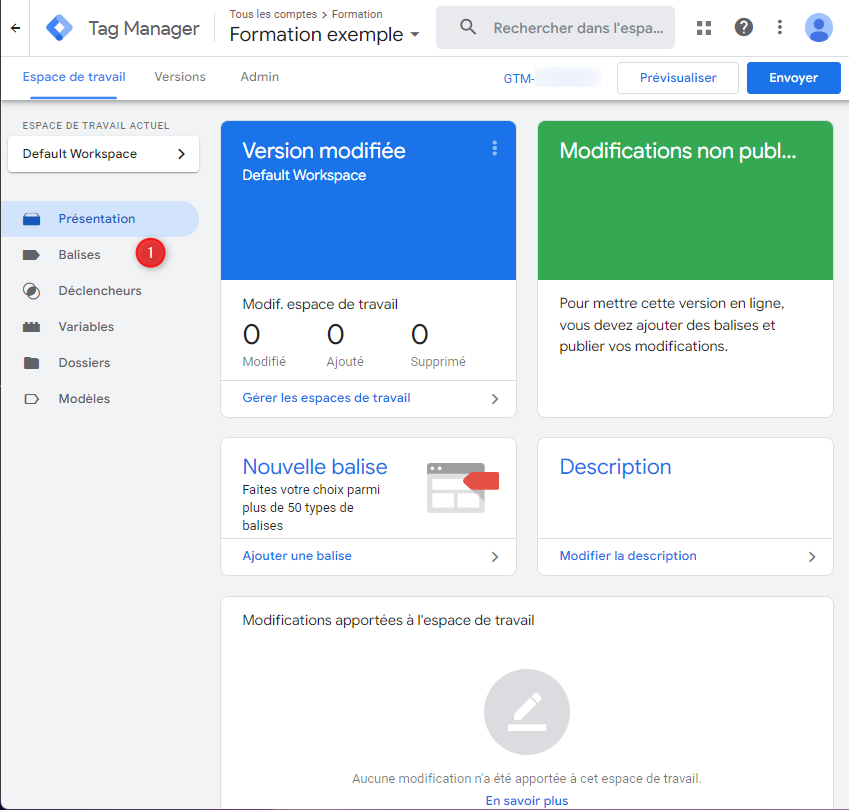
Task: Click the Nouvelle balise heading
Action: [x=315, y=467]
